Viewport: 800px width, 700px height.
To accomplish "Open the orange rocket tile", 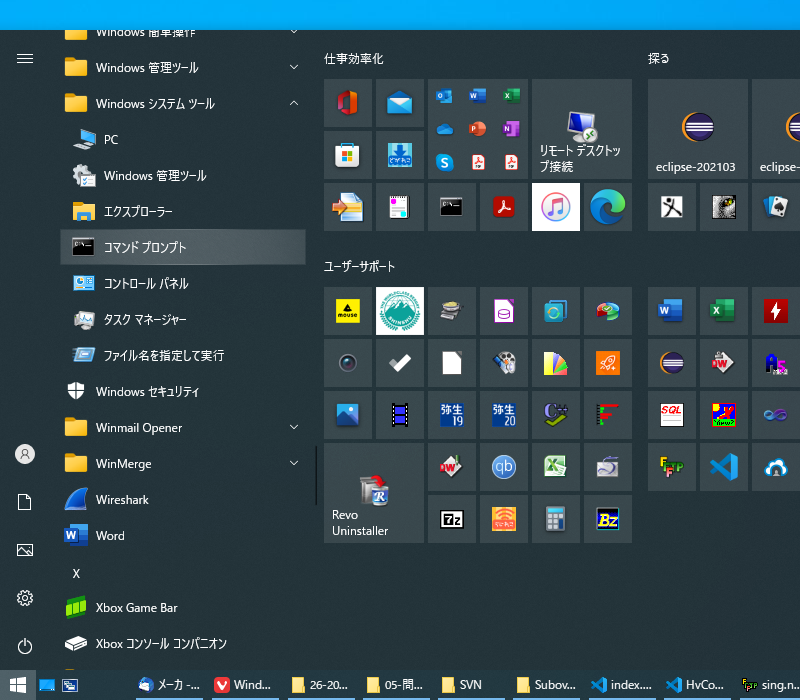I will (608, 363).
